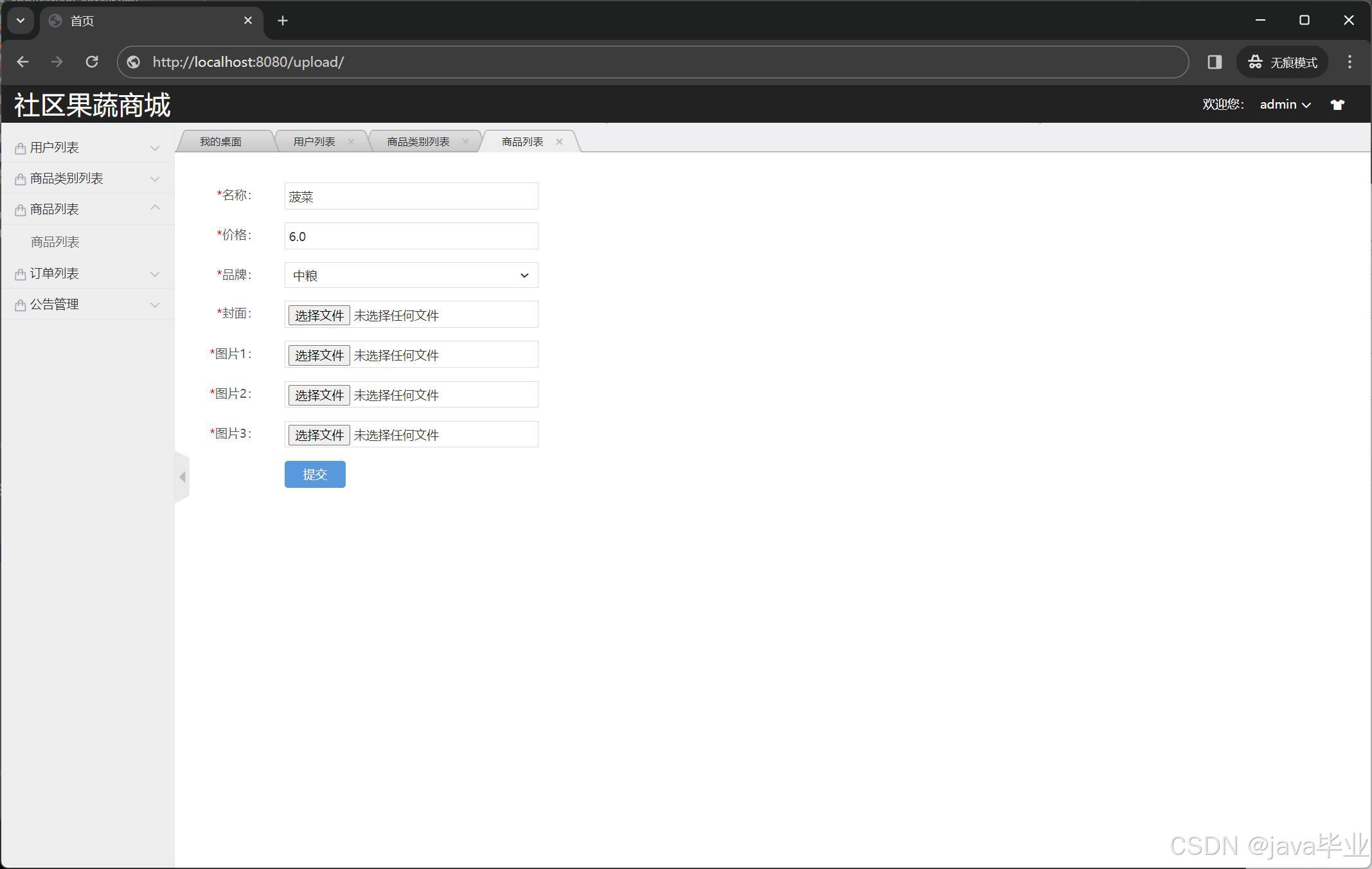
Task: Click the lock icon beside 商品列表 menu
Action: click(21, 210)
